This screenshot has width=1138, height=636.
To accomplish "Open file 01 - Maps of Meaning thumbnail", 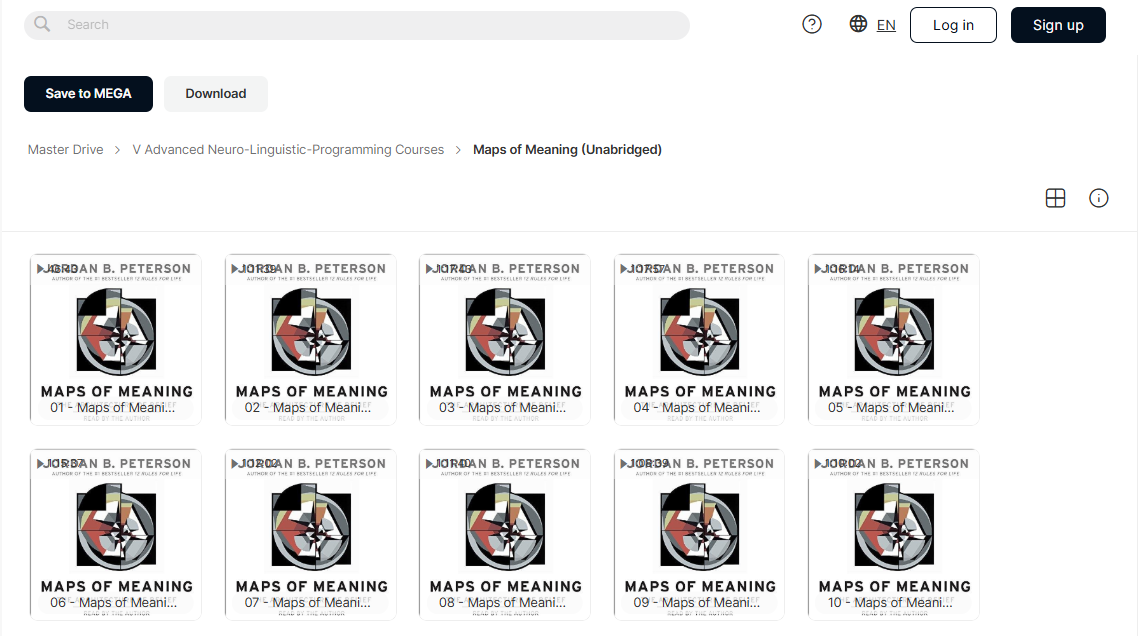I will 116,339.
